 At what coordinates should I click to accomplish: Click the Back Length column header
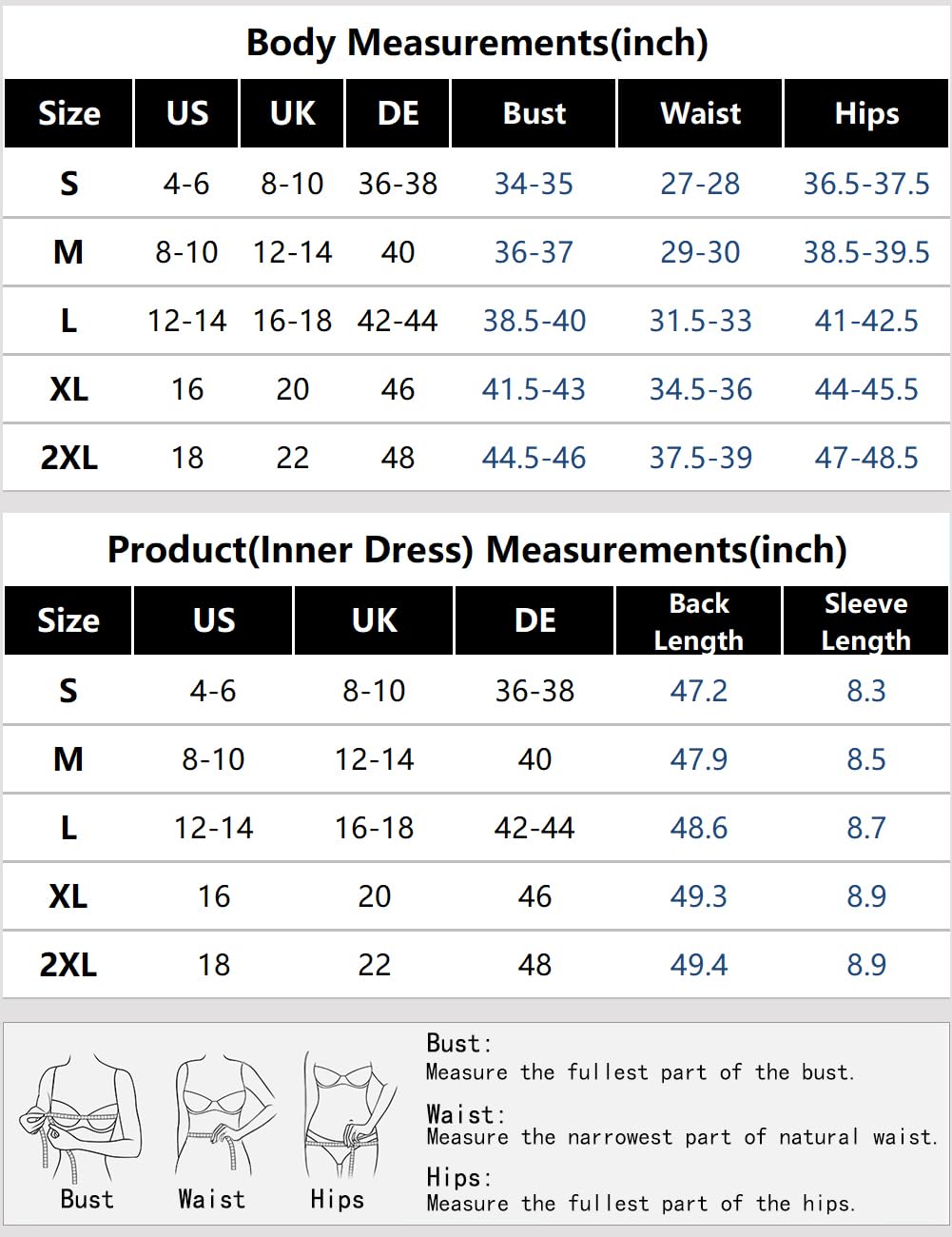pos(698,620)
